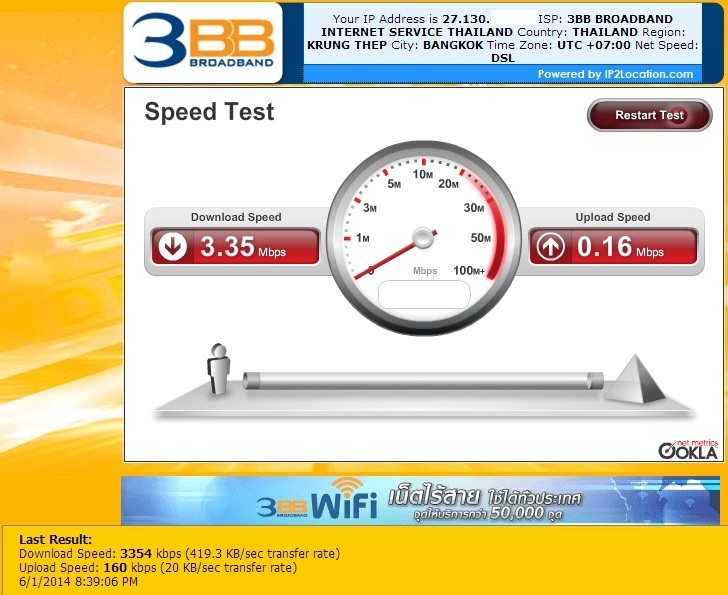Click the upload arrow icon
Image resolution: width=728 pixels, height=595 pixels.
pyautogui.click(x=551, y=246)
